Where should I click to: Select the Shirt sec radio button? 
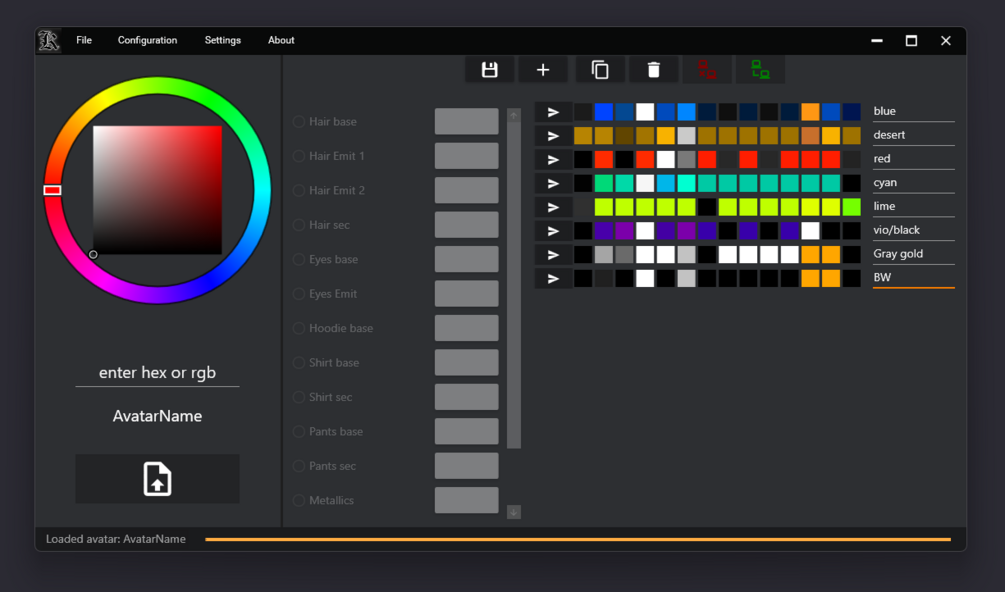(x=299, y=397)
